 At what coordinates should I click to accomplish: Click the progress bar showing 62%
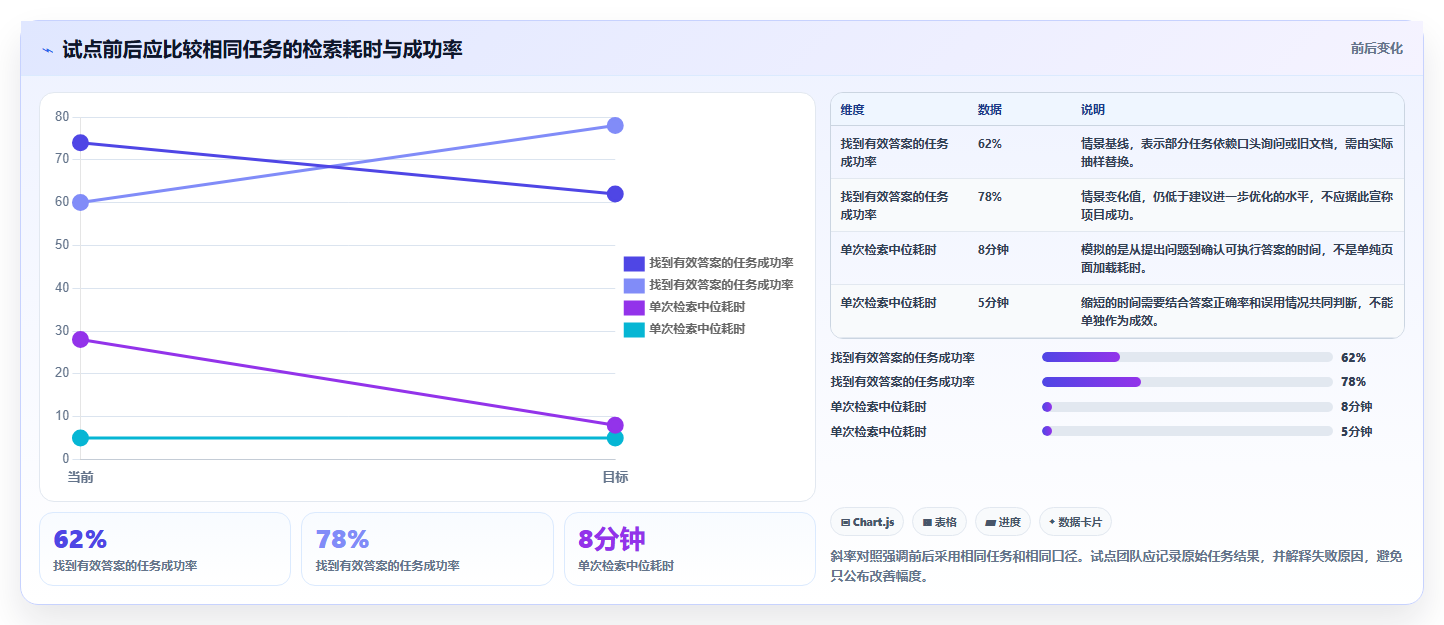coord(1187,357)
